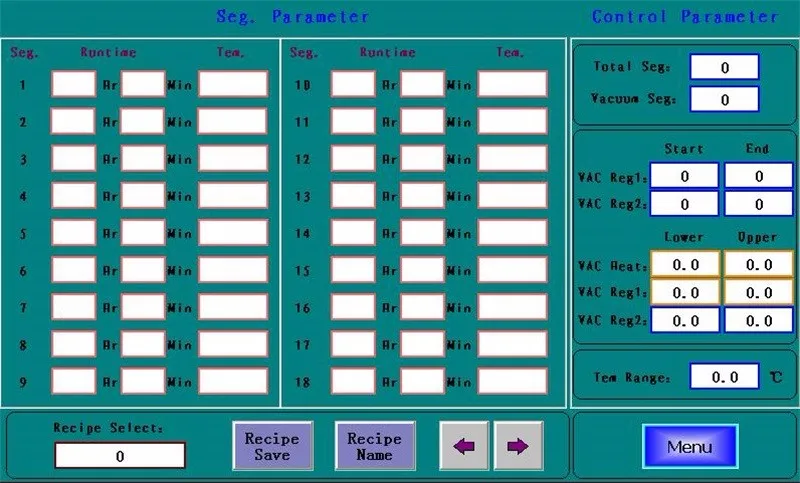Click the left arrow page button

click(x=464, y=446)
